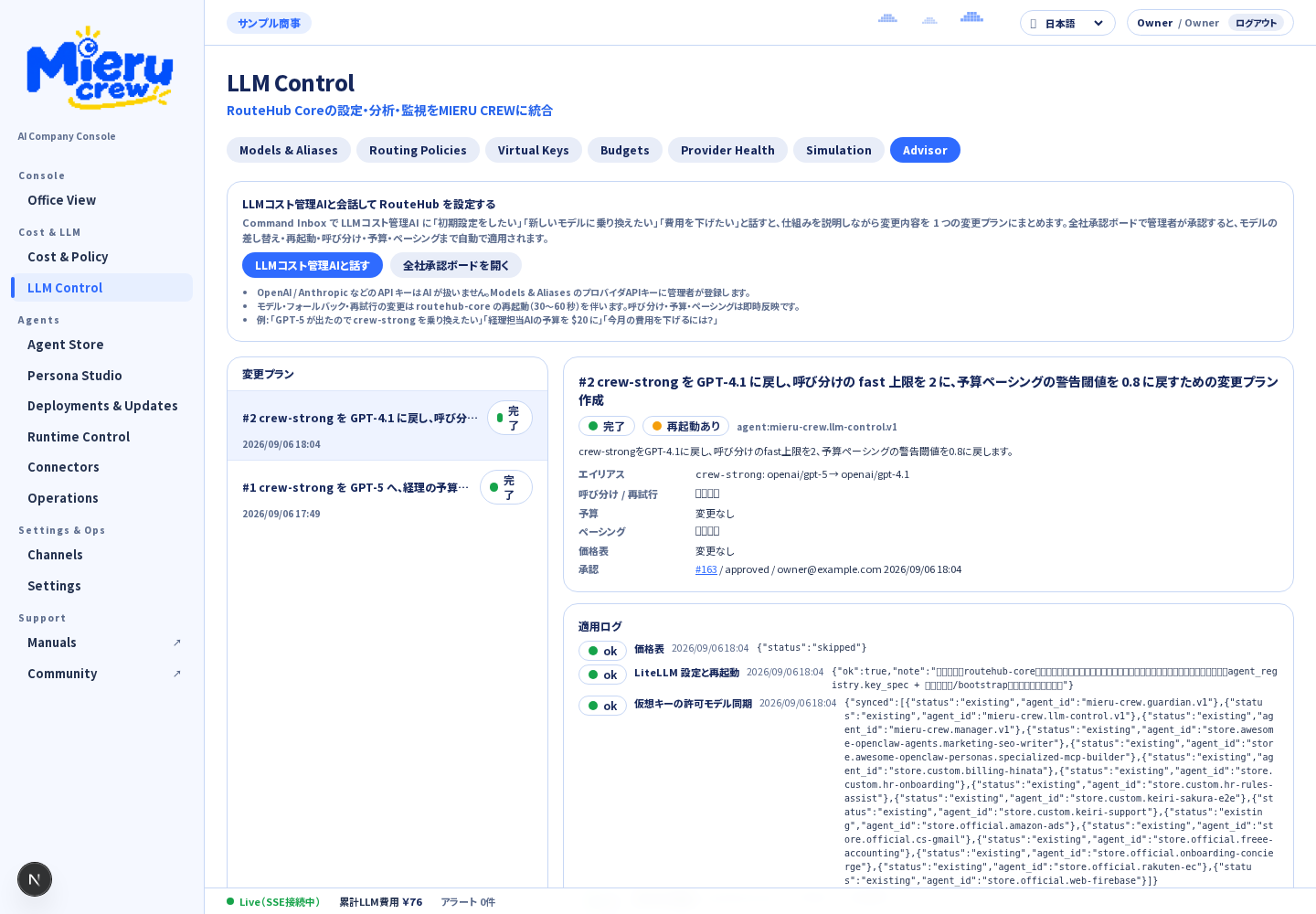Screen dimensions: 1316x914
Task: Open approval link #163
Action: (706, 569)
